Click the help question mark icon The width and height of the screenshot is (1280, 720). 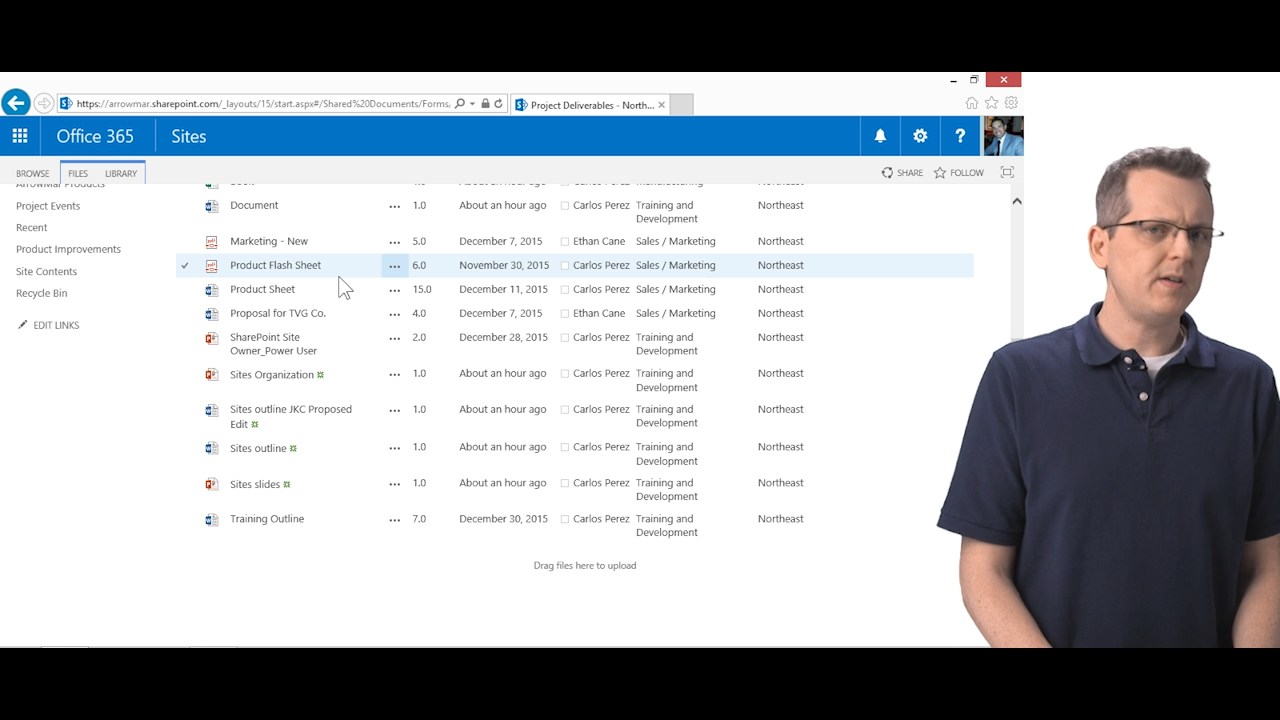point(960,136)
